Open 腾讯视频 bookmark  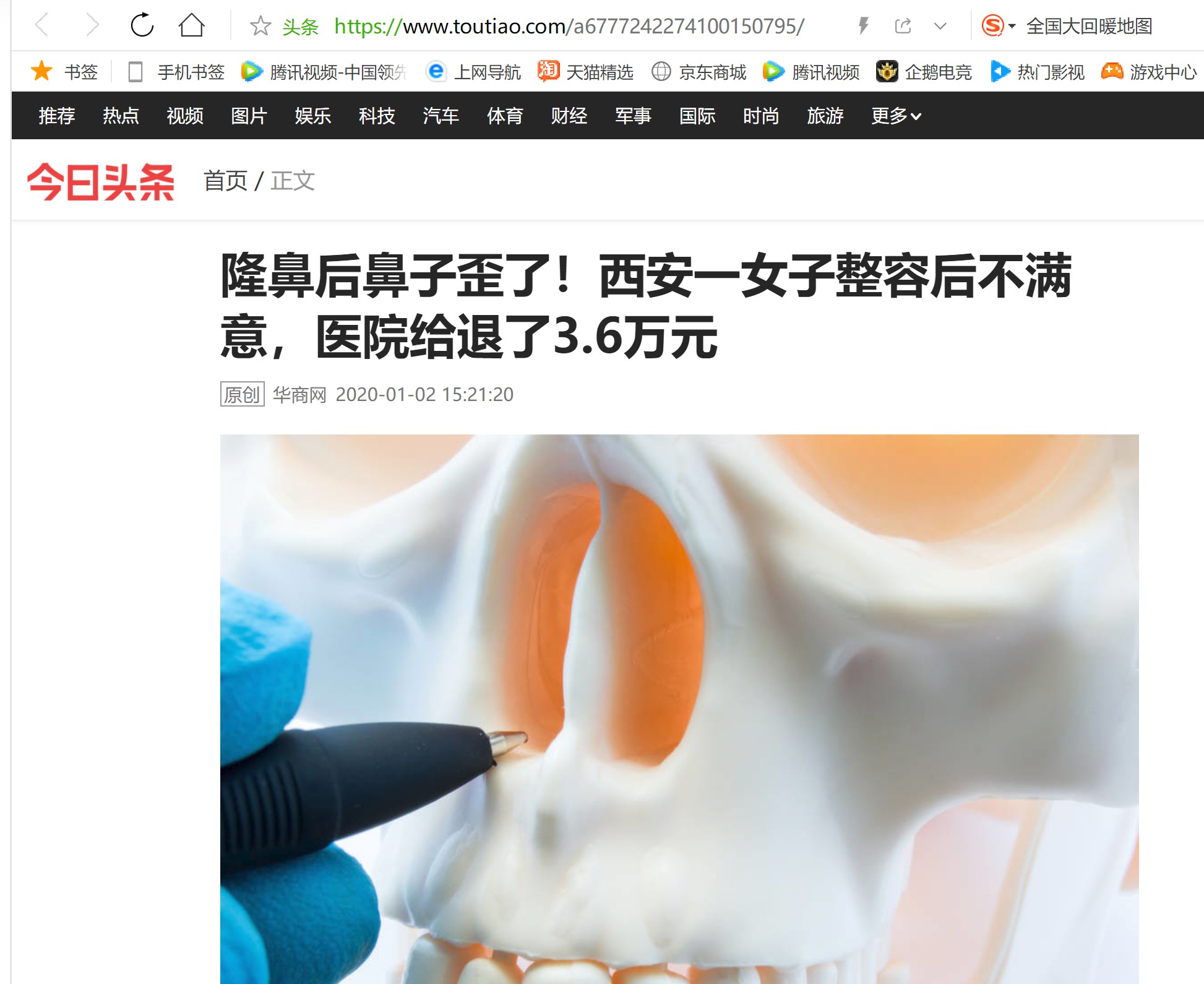click(x=811, y=72)
